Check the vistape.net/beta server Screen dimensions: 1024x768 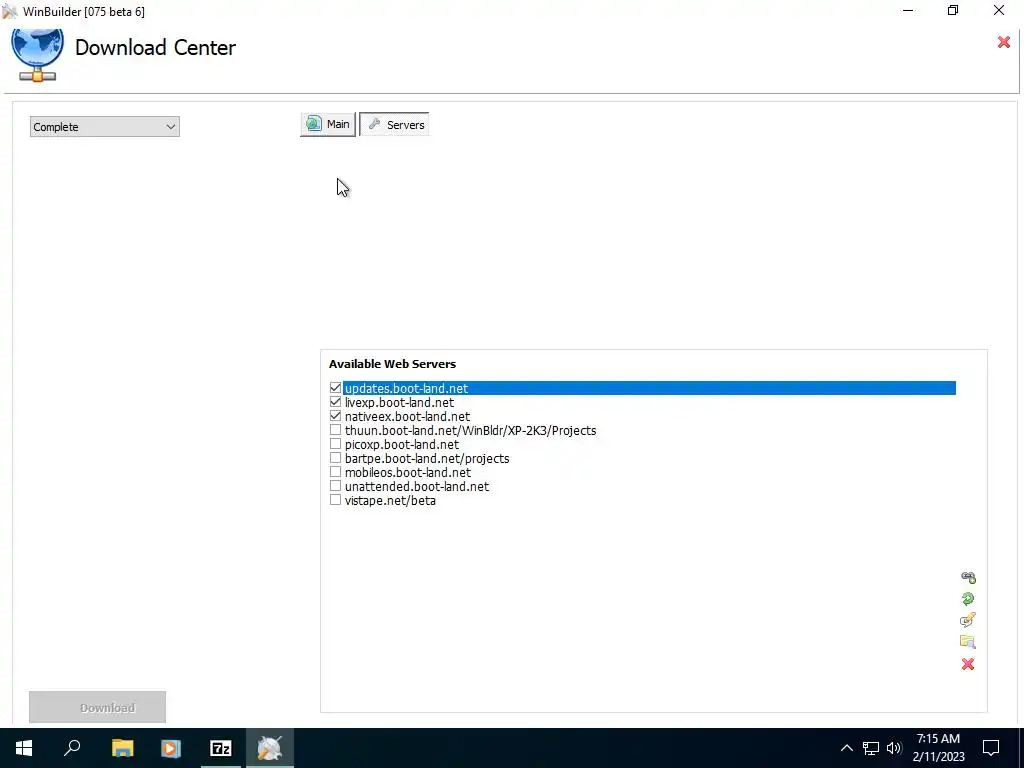click(x=336, y=500)
